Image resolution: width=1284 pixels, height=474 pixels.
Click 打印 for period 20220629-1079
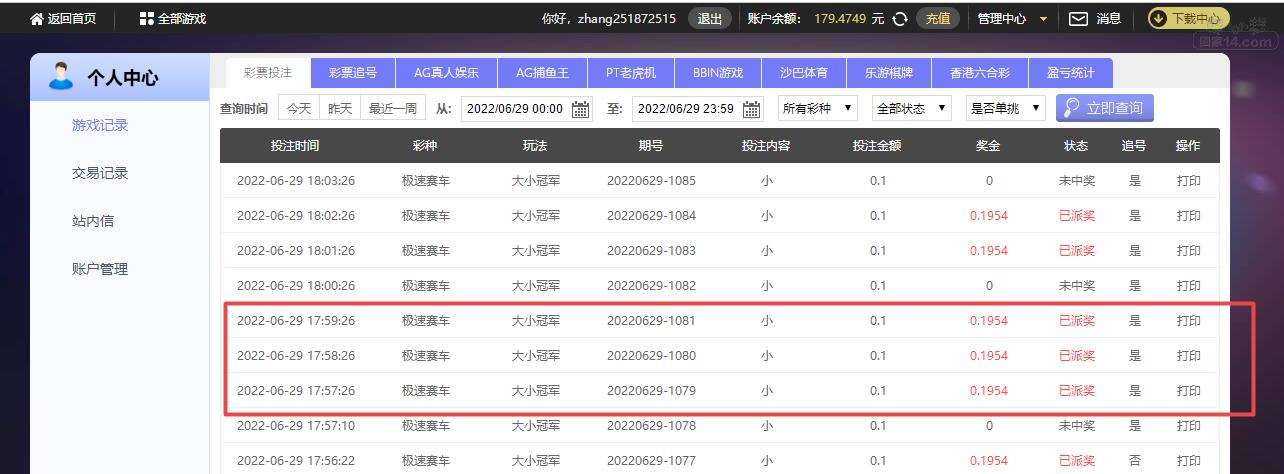click(x=1188, y=391)
